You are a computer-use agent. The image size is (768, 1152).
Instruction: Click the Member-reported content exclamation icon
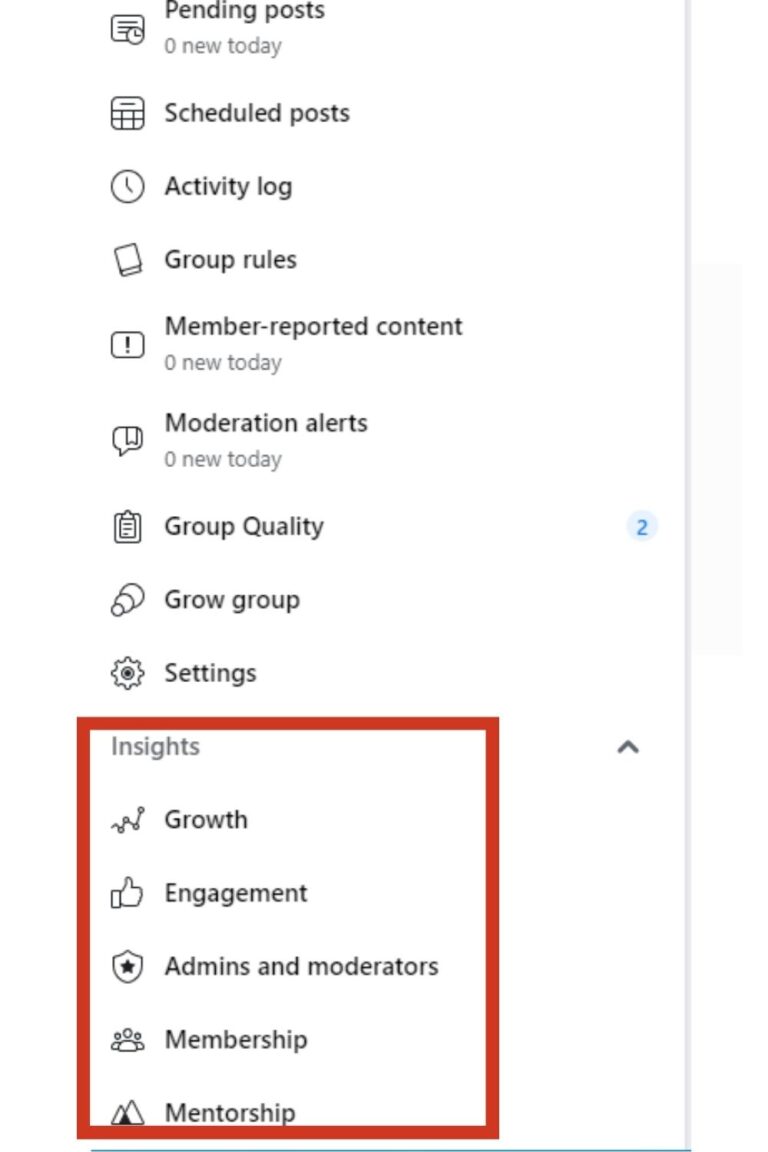(127, 345)
